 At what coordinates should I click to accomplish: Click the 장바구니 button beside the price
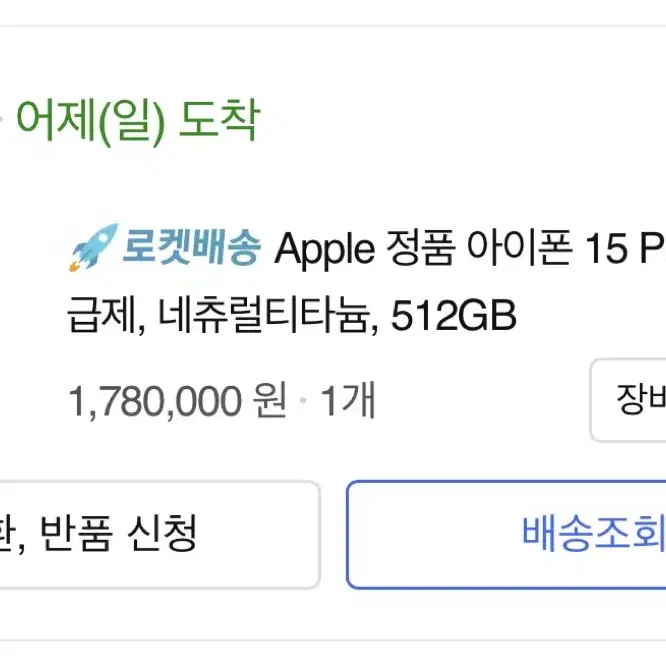click(628, 400)
